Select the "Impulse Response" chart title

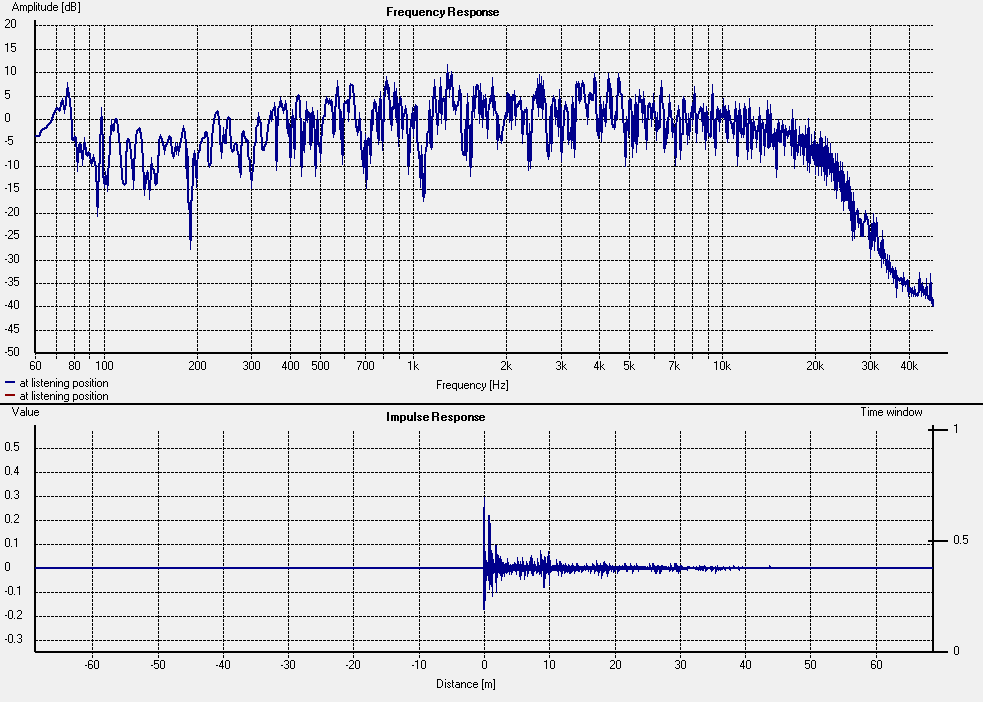click(x=435, y=417)
